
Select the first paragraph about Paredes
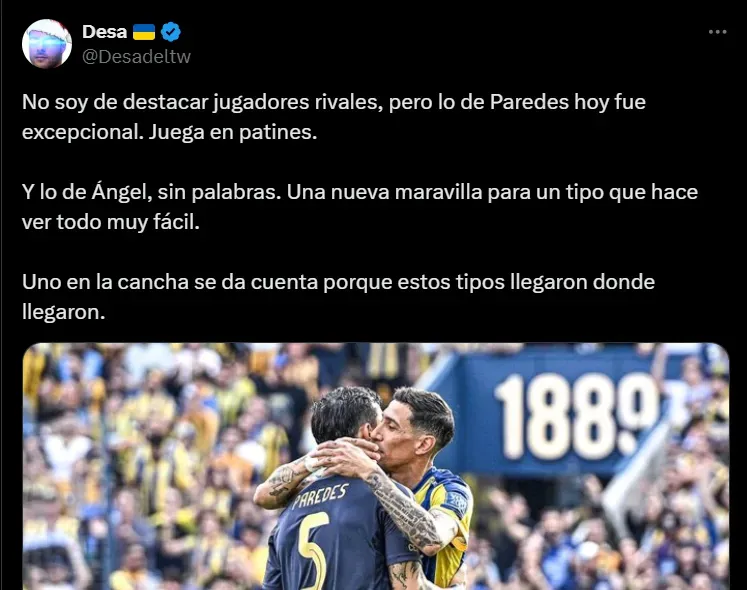334,117
